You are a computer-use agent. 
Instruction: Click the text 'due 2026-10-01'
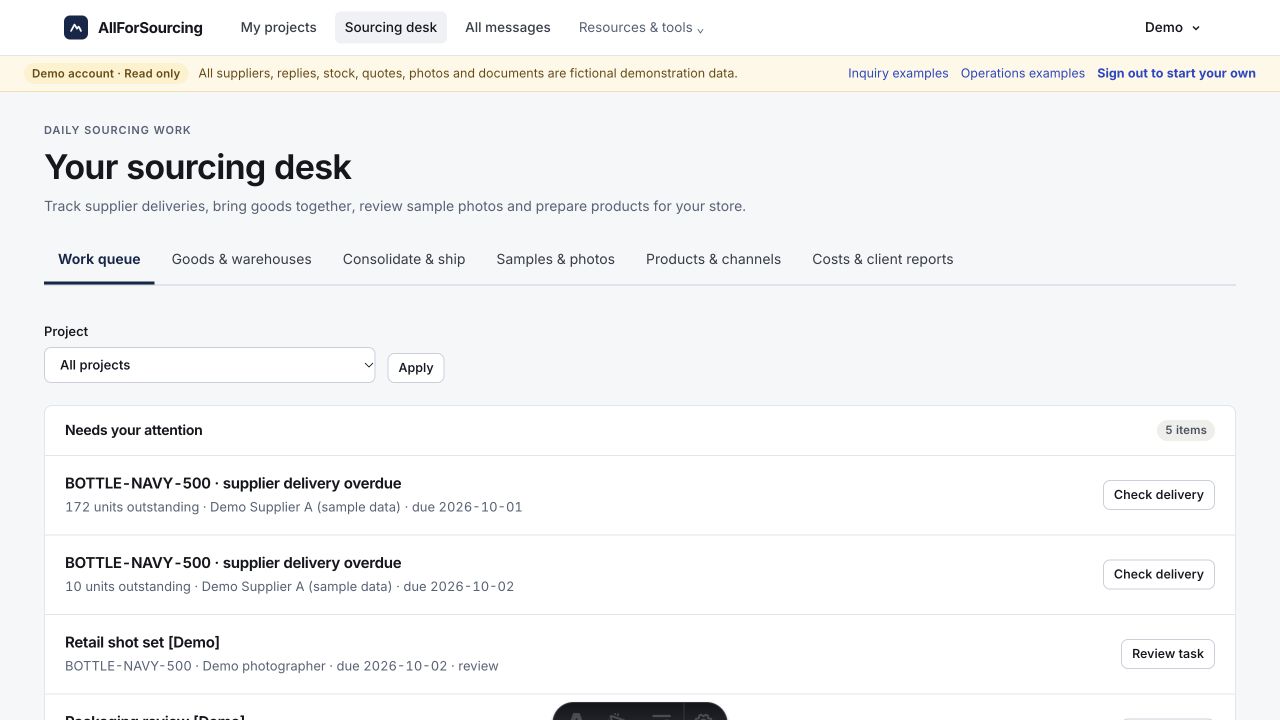tap(467, 507)
